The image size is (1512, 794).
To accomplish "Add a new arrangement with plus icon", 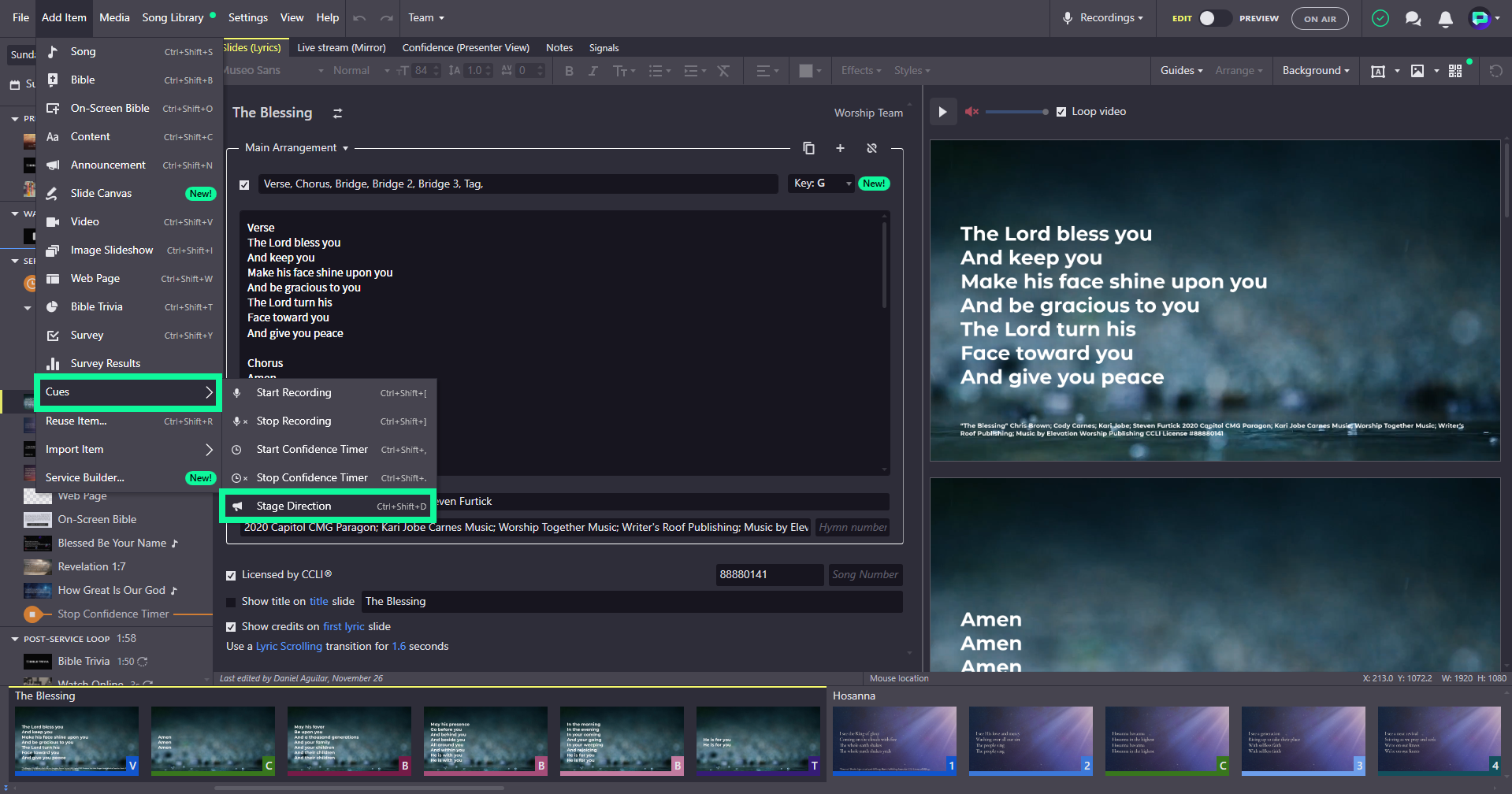I will coord(840,148).
